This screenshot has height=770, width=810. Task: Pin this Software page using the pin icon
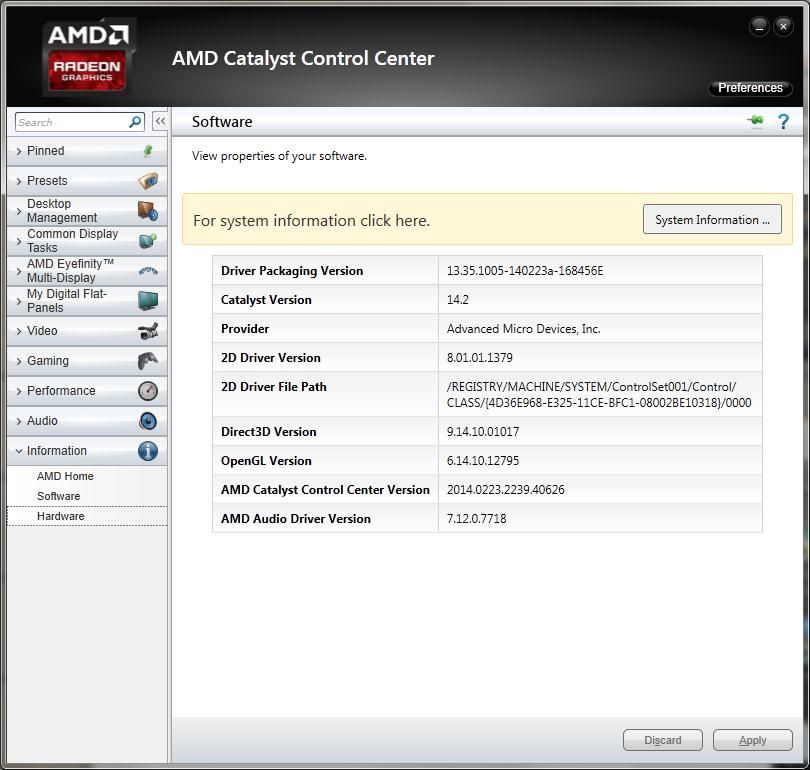(755, 121)
